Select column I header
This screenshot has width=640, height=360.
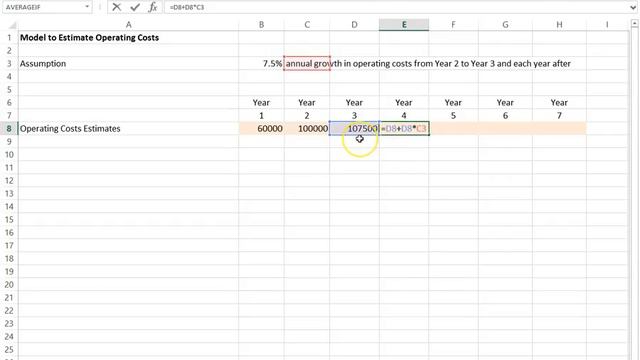tap(607, 25)
